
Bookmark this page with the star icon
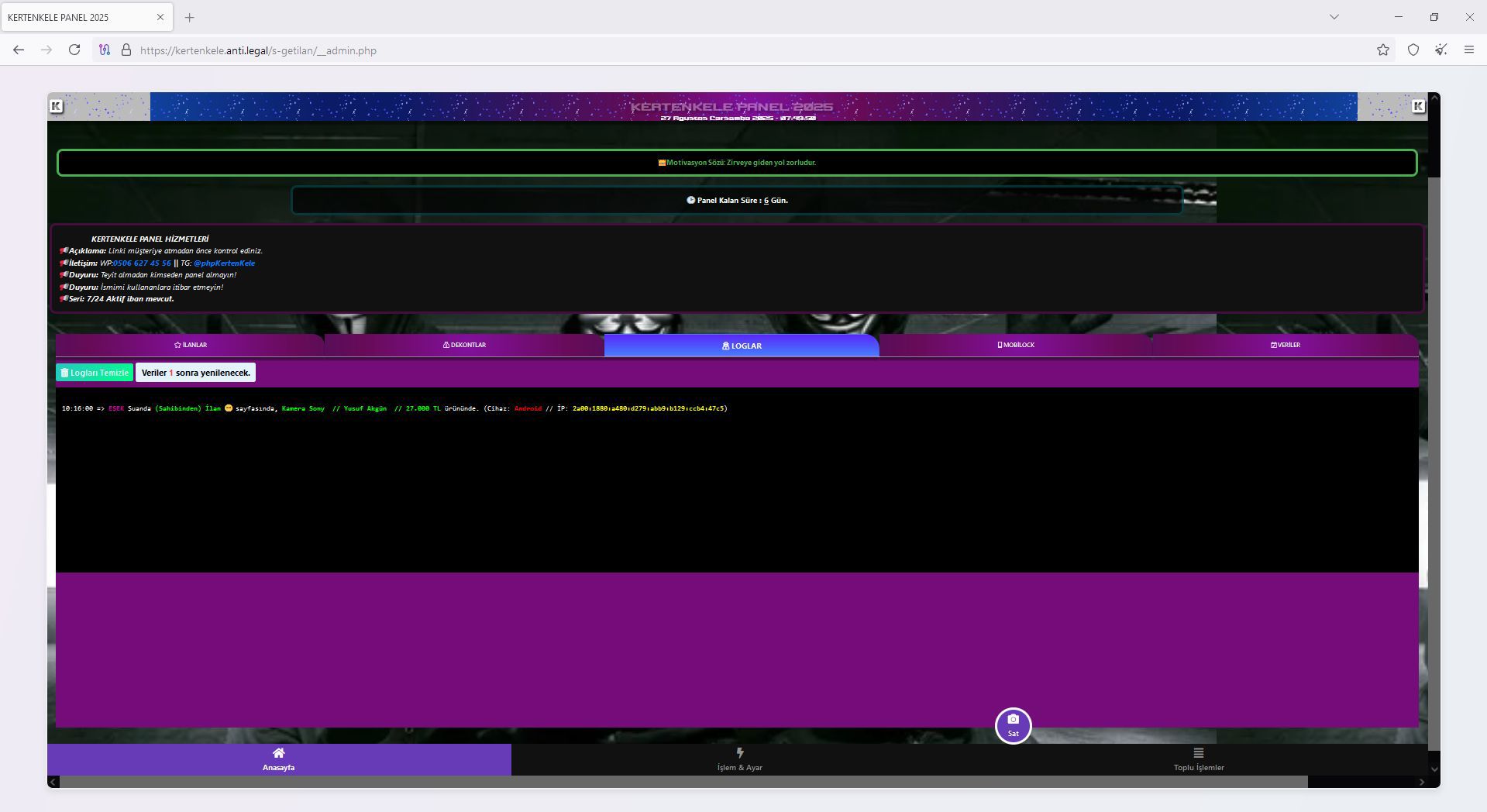[1383, 50]
